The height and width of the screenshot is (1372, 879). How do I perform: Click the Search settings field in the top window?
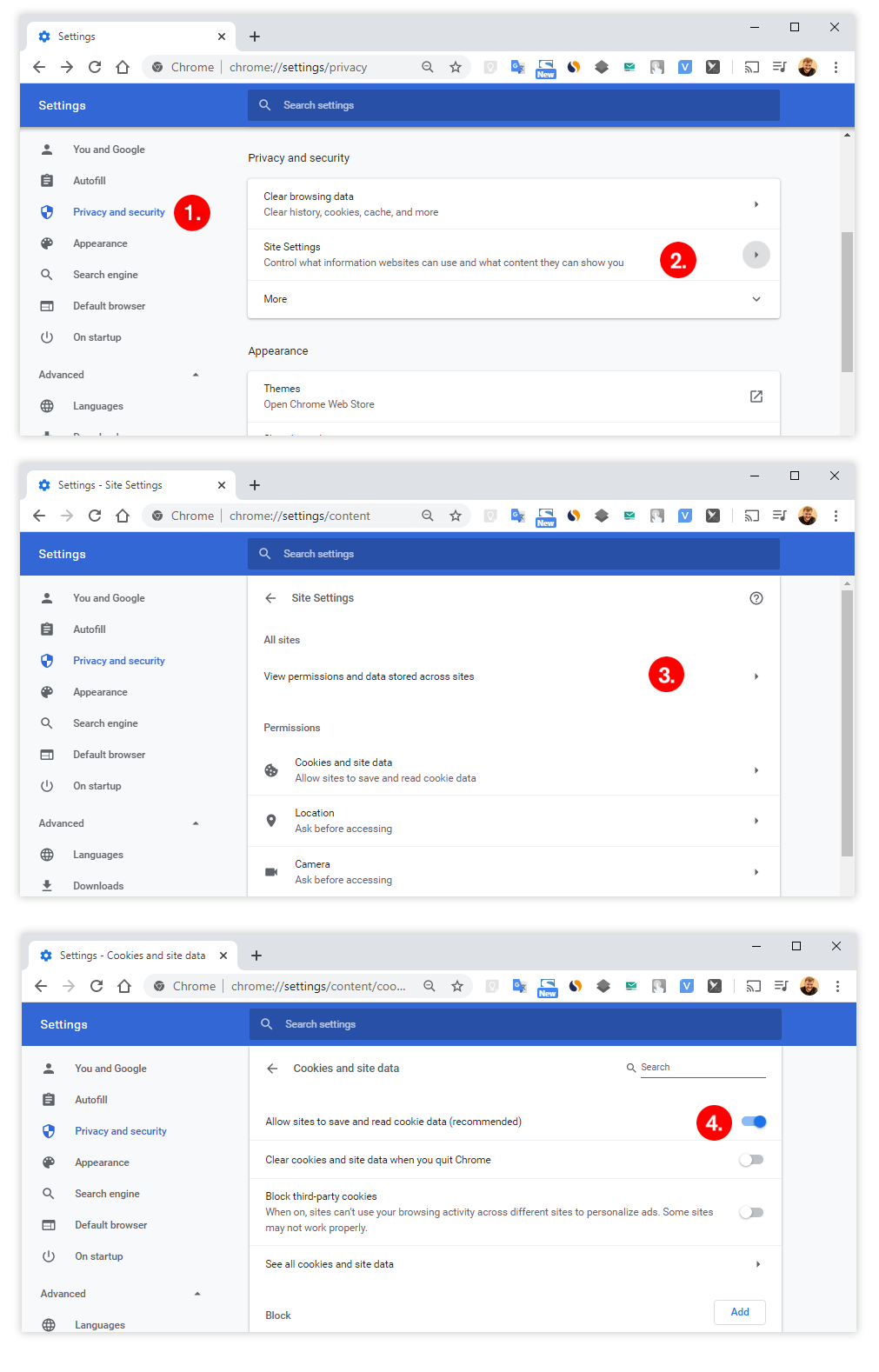click(514, 105)
